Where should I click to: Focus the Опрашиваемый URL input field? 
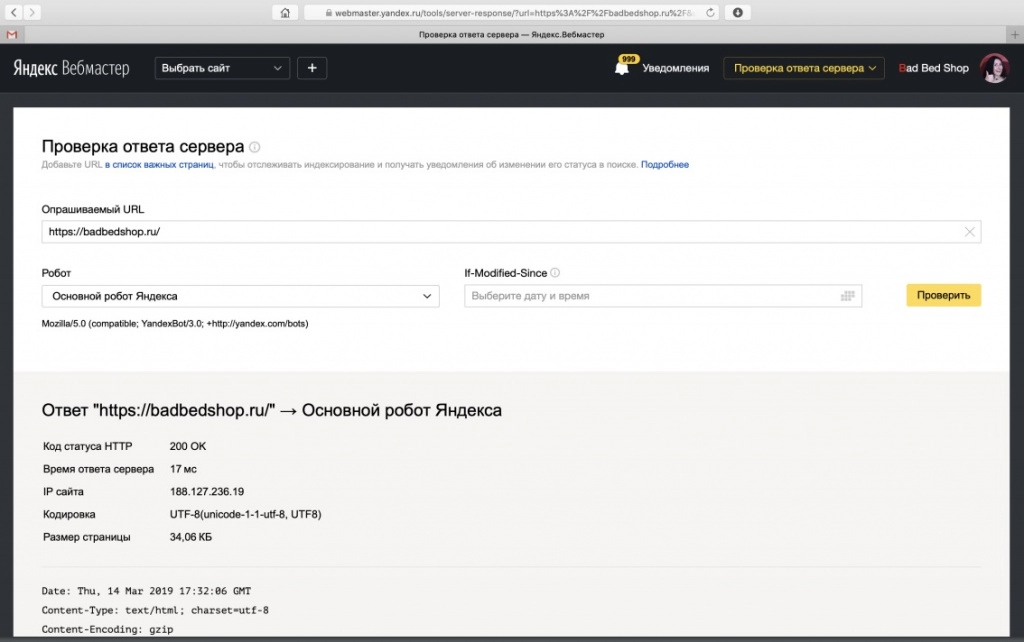click(511, 232)
